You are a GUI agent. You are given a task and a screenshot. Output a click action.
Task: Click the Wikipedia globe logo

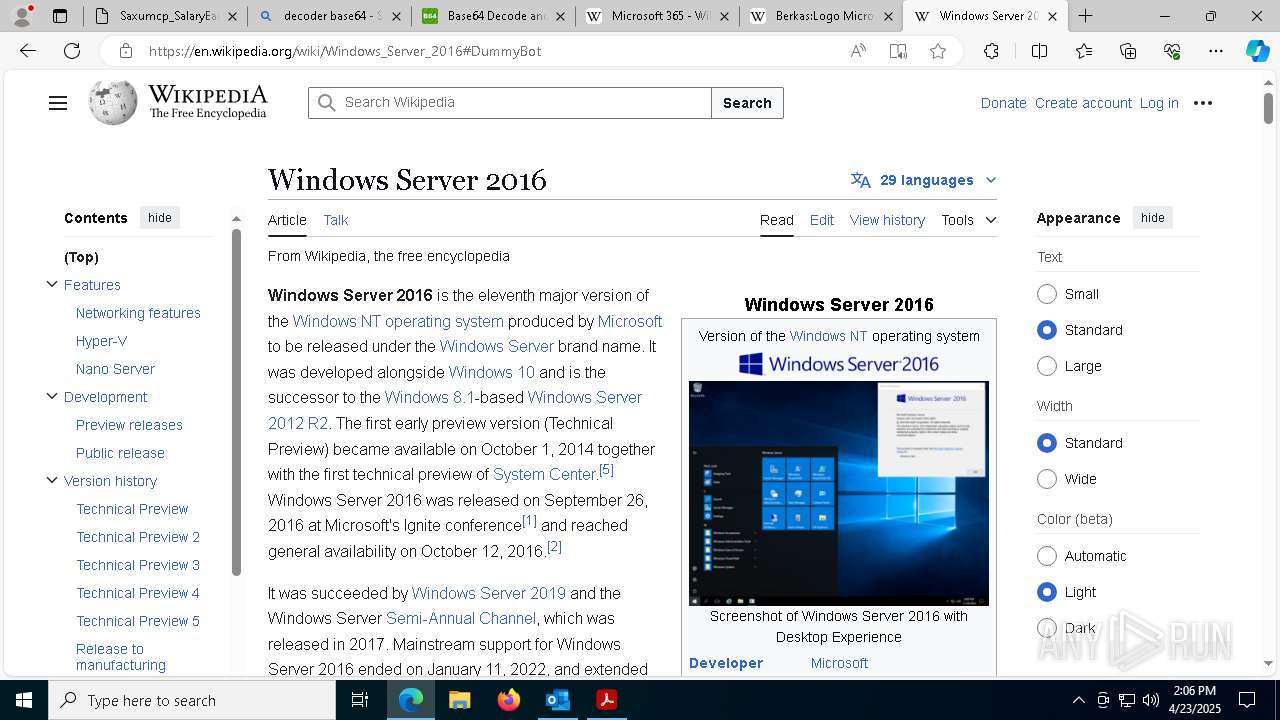click(x=112, y=102)
